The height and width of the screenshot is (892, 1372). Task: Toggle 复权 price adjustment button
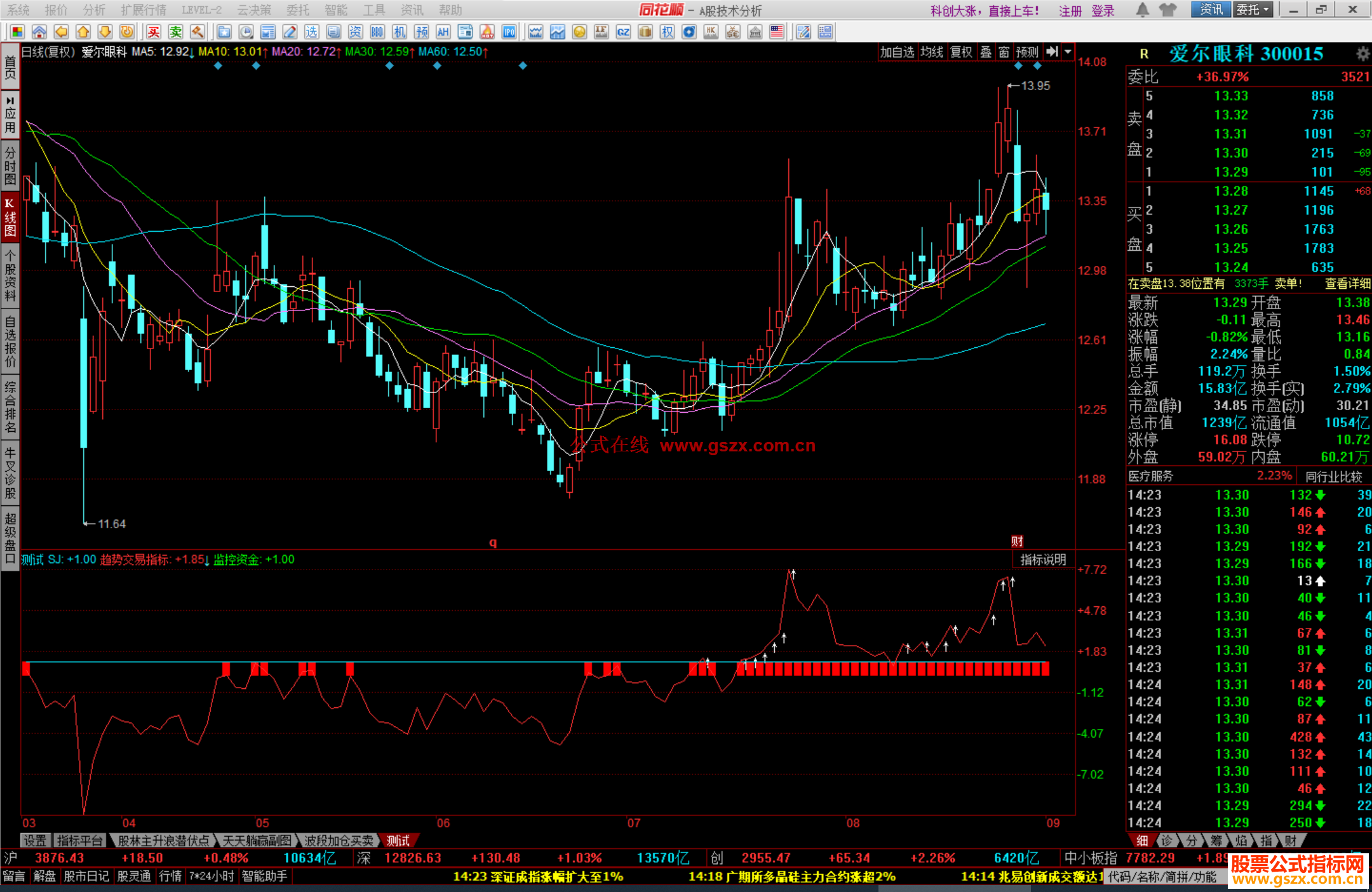coord(961,52)
